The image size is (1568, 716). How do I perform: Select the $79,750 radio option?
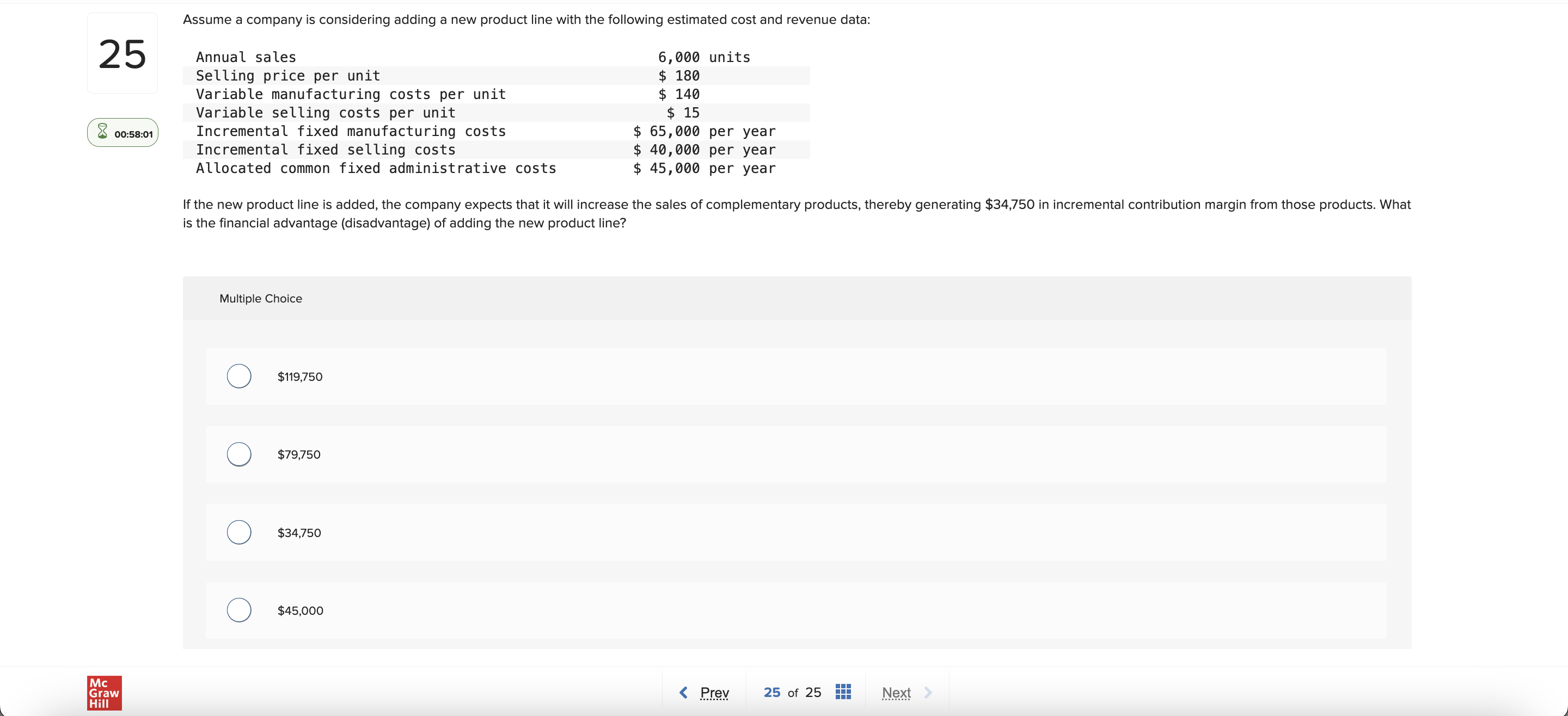(x=238, y=454)
